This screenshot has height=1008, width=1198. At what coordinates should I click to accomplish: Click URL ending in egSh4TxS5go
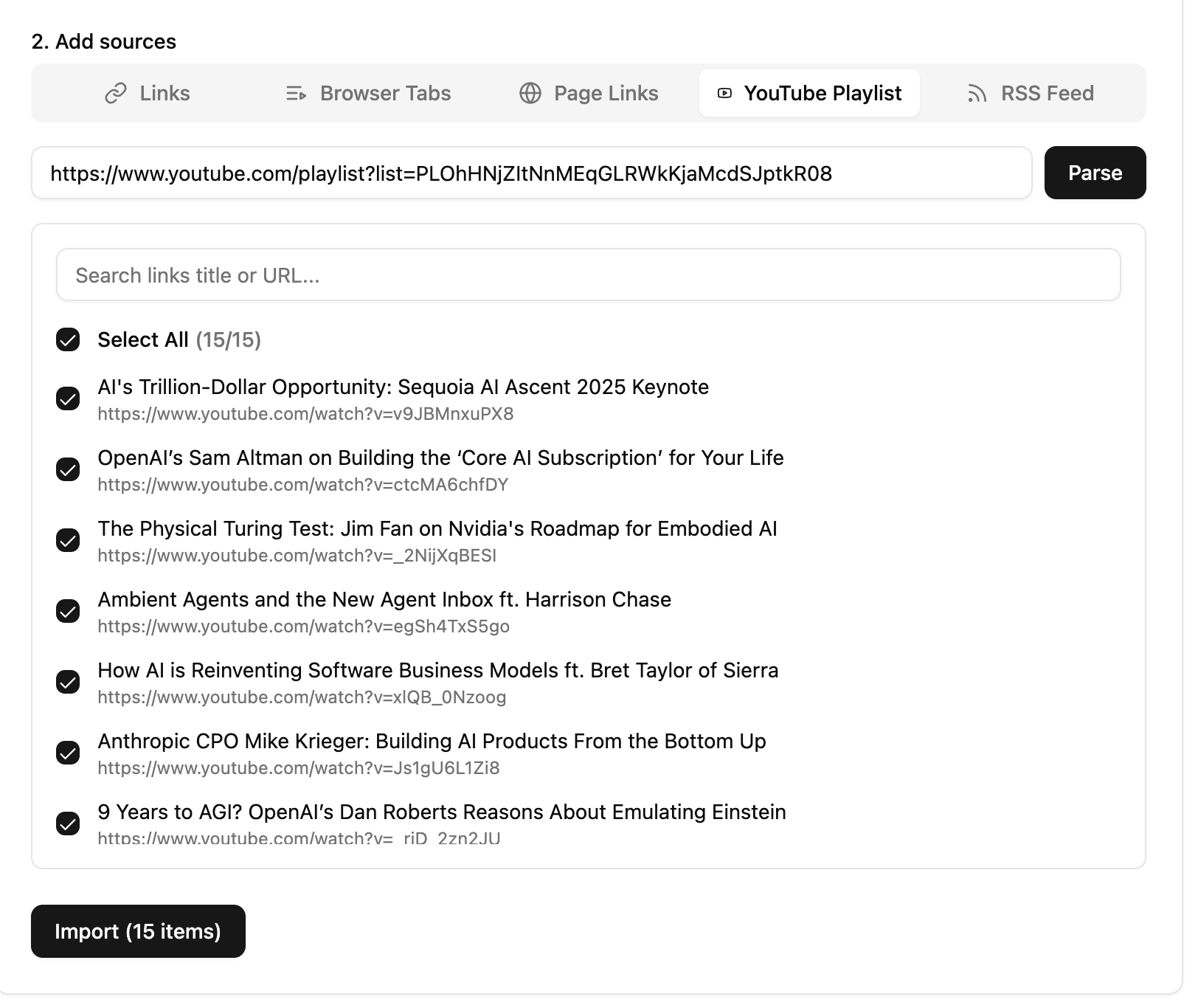(303, 626)
